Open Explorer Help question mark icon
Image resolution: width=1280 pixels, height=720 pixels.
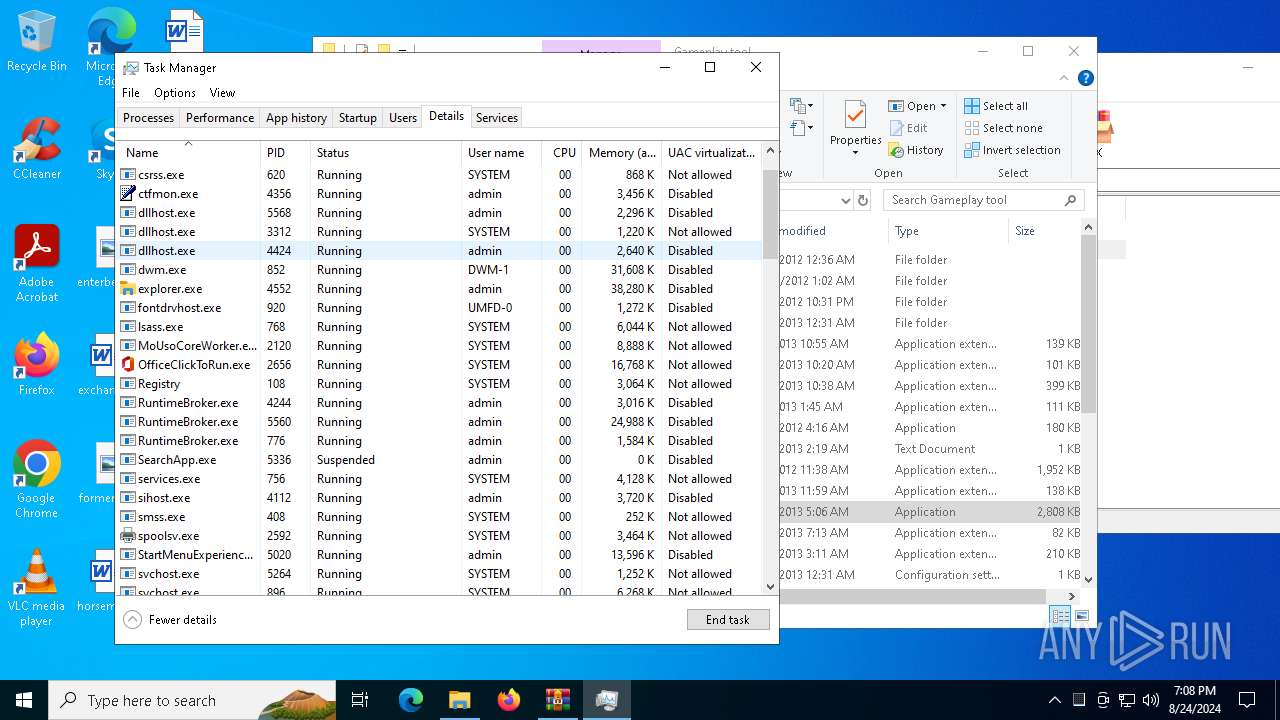pos(1085,78)
